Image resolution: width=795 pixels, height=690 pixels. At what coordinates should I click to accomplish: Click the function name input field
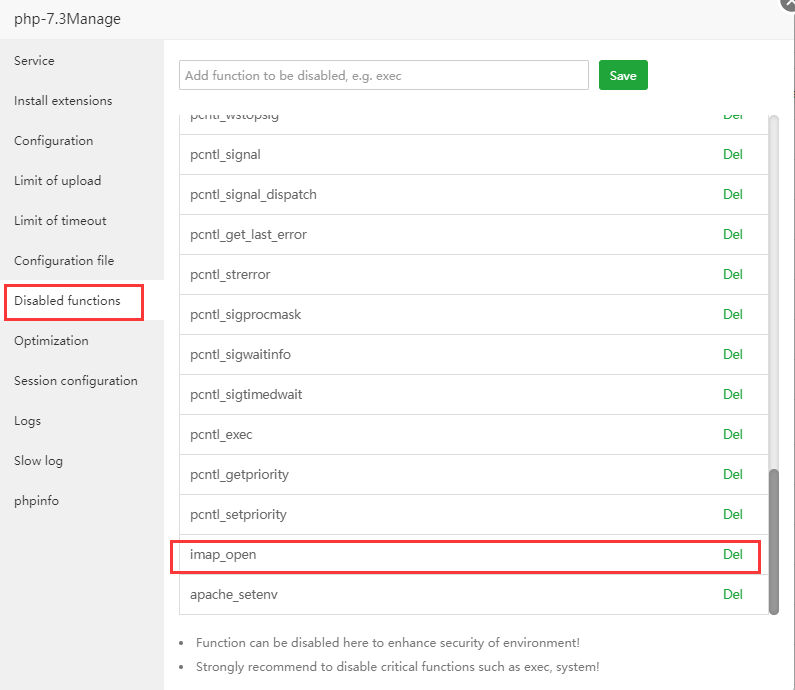pos(384,76)
